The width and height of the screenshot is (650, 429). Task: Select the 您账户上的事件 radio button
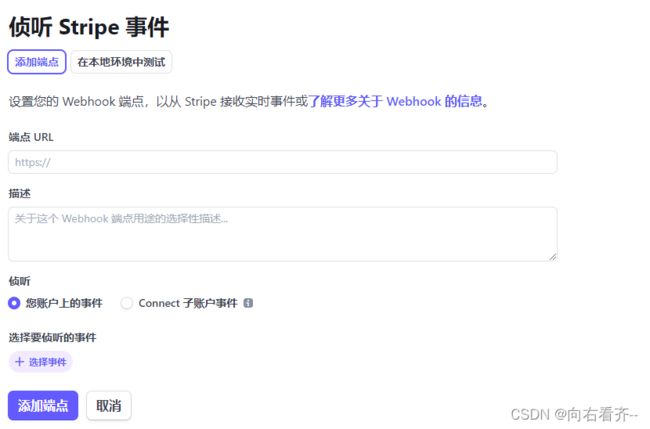[14, 303]
